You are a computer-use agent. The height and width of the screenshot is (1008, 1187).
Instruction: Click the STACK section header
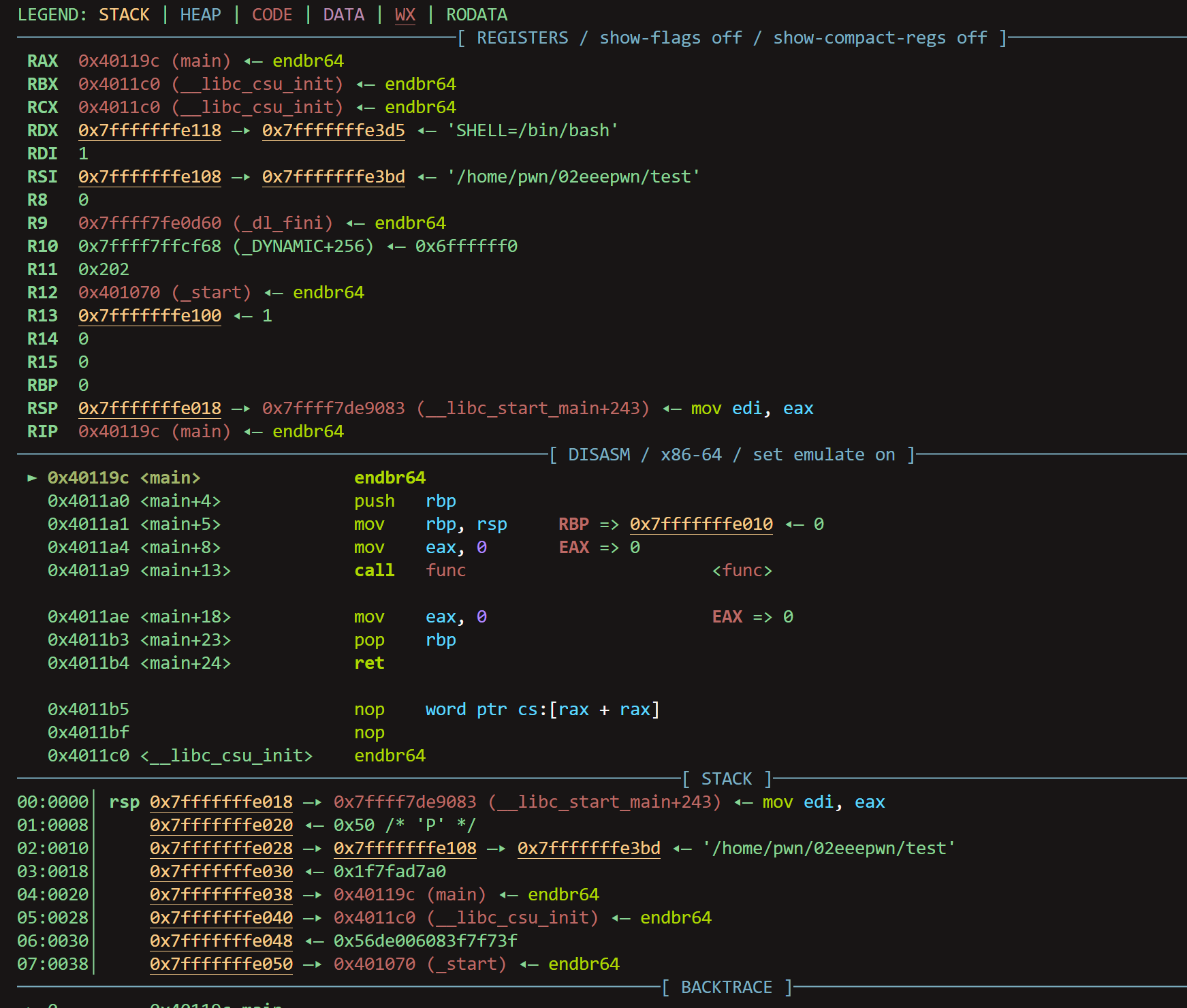[x=727, y=778]
